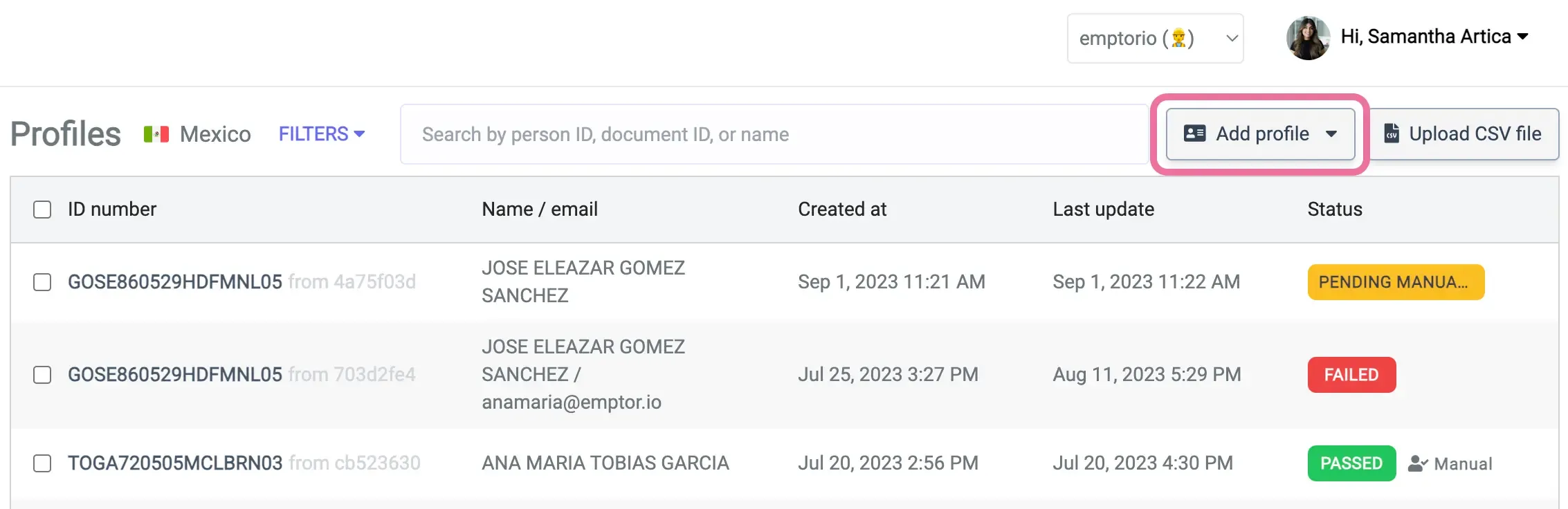Click the Mexico flag icon

click(x=156, y=134)
